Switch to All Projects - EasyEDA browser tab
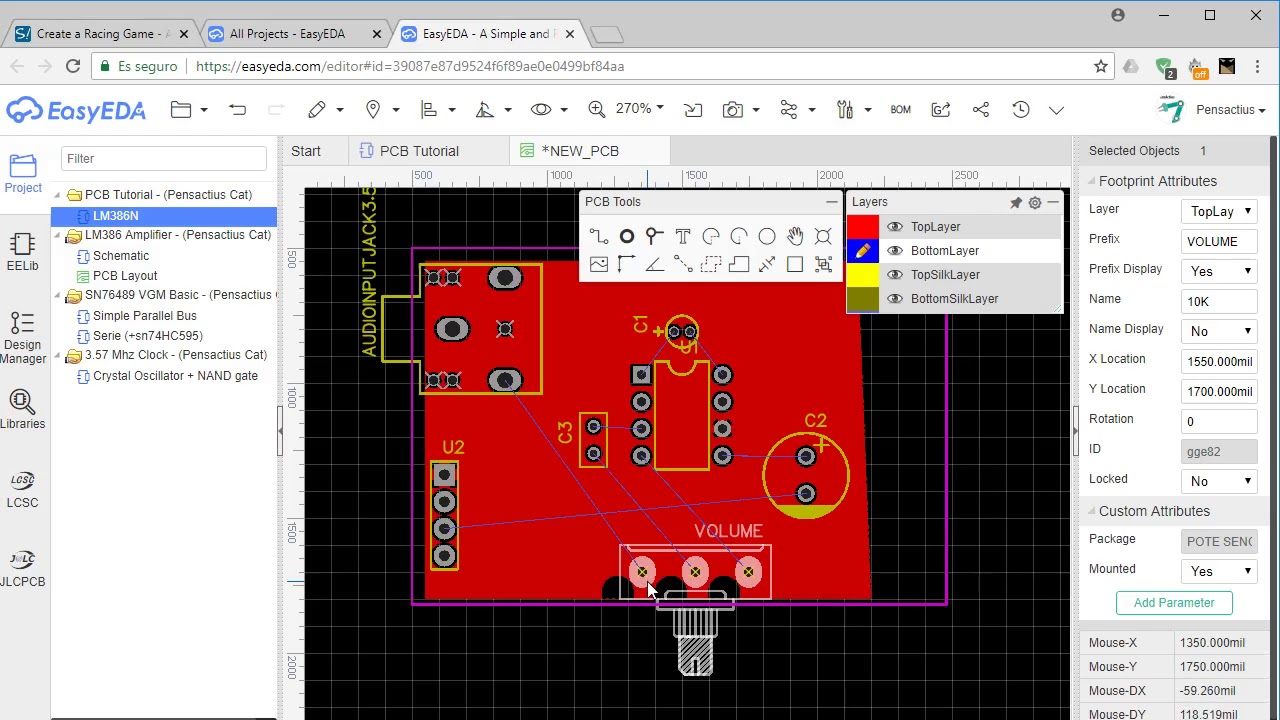 tap(287, 34)
